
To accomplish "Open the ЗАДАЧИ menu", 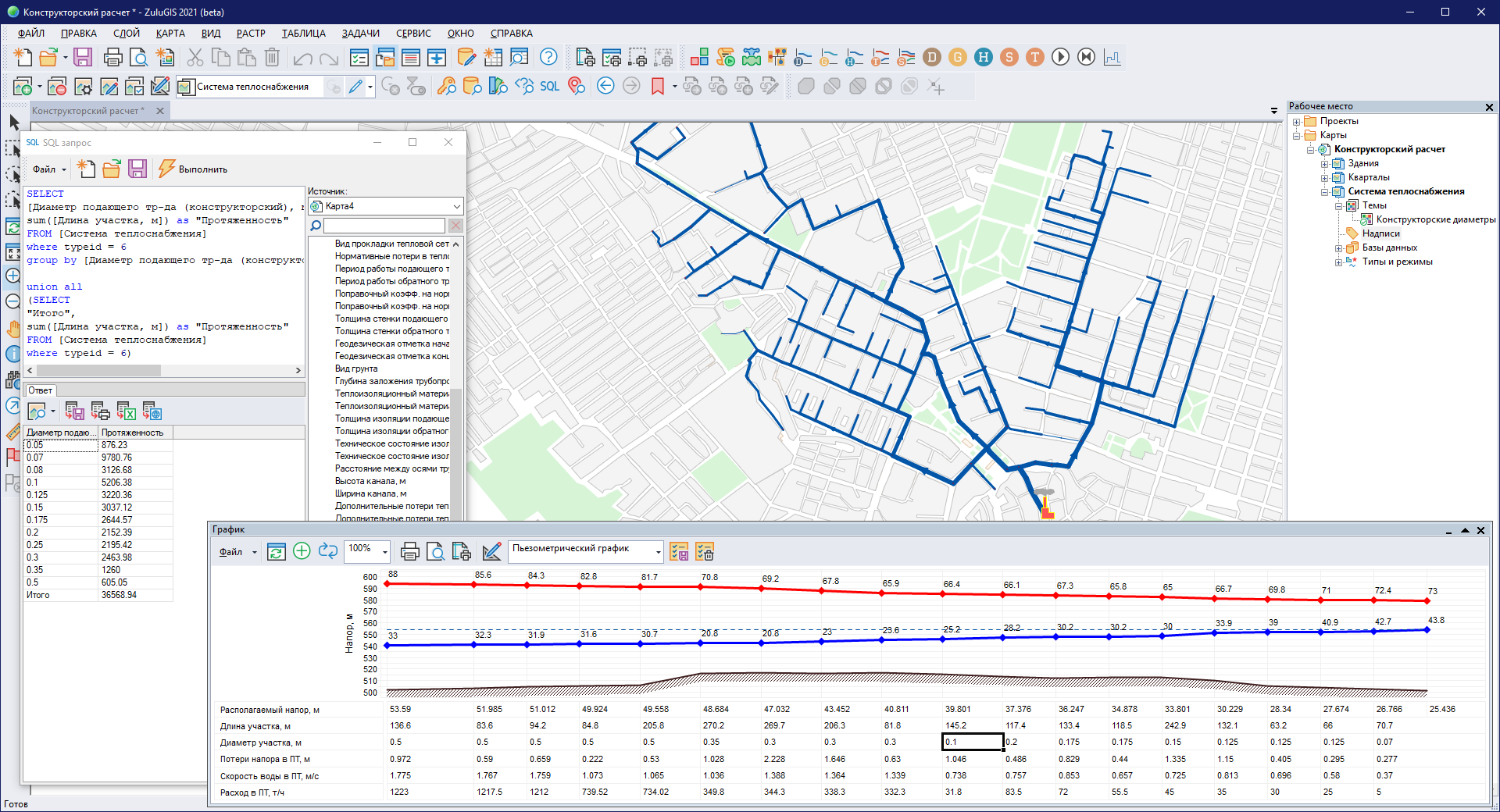I will click(x=360, y=34).
